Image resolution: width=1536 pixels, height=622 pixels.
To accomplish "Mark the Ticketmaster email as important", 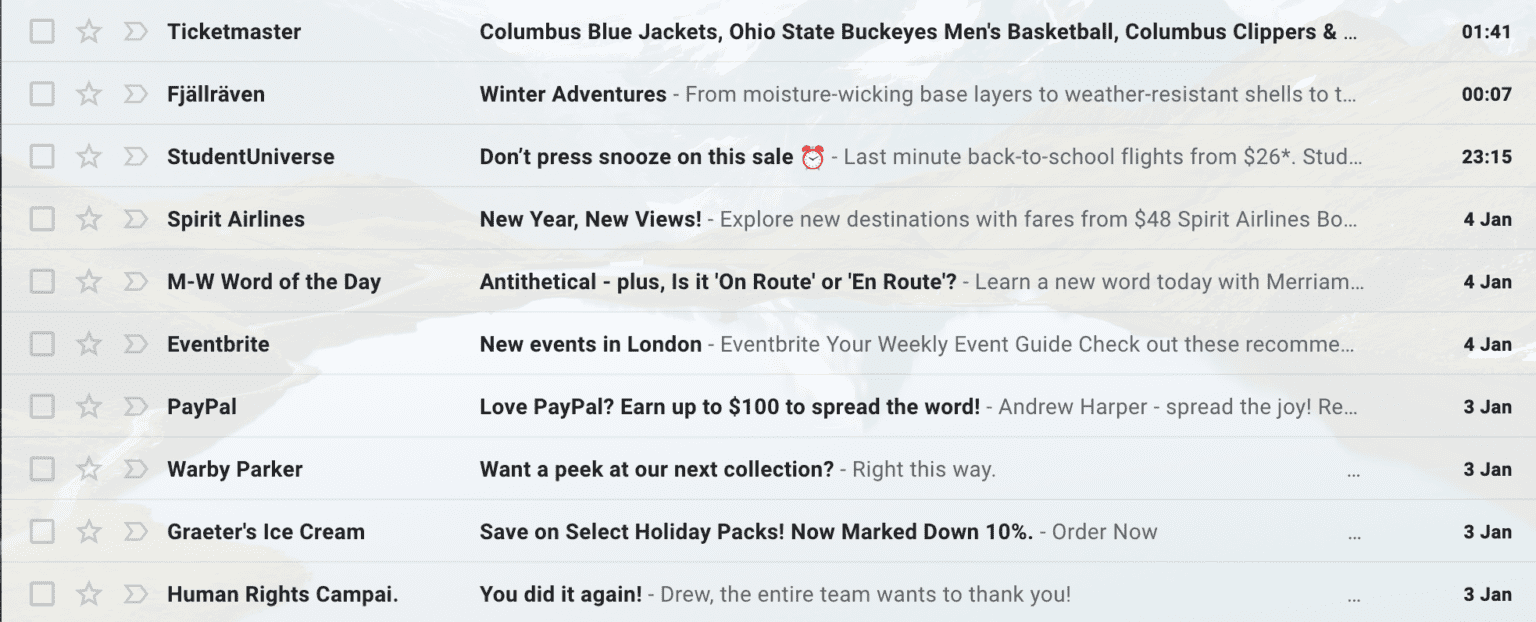I will point(136,31).
